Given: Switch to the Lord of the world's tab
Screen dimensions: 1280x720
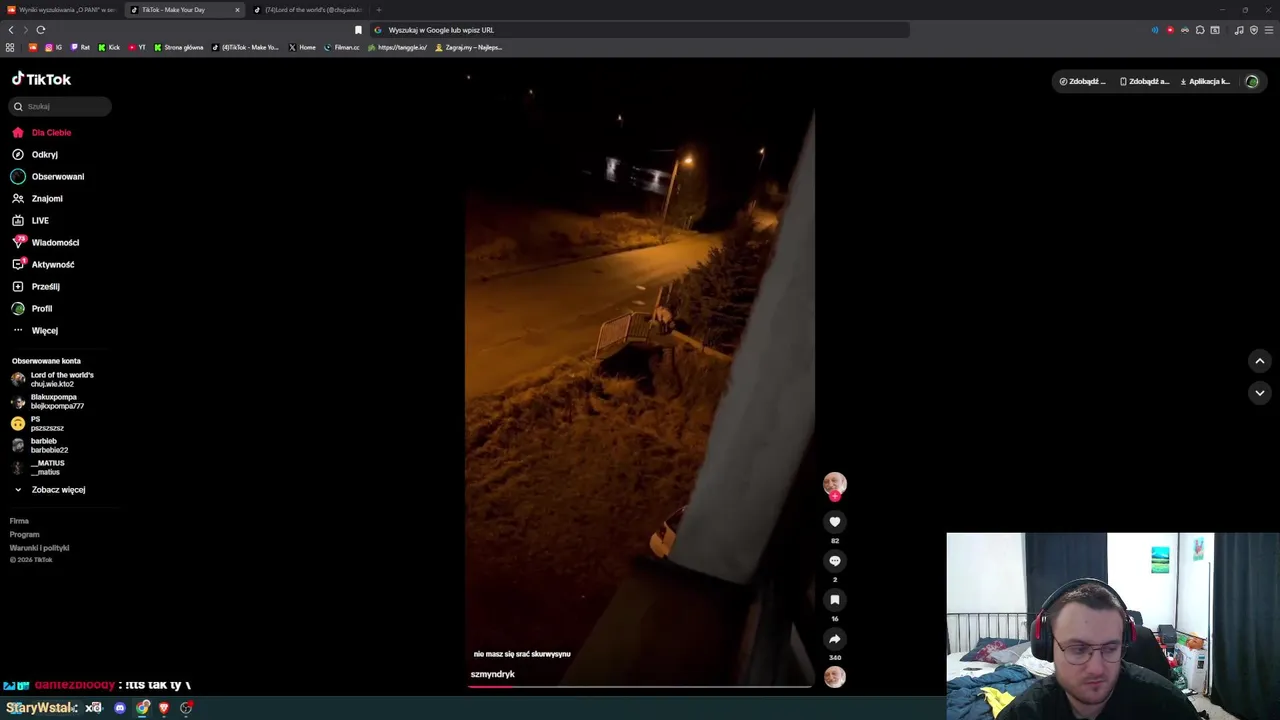Looking at the screenshot, I should [x=308, y=10].
